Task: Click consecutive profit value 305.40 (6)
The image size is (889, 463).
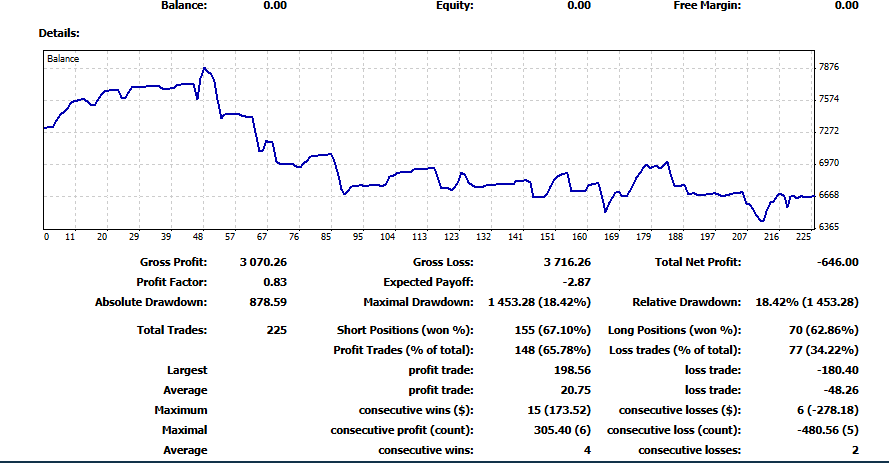Action: point(562,430)
